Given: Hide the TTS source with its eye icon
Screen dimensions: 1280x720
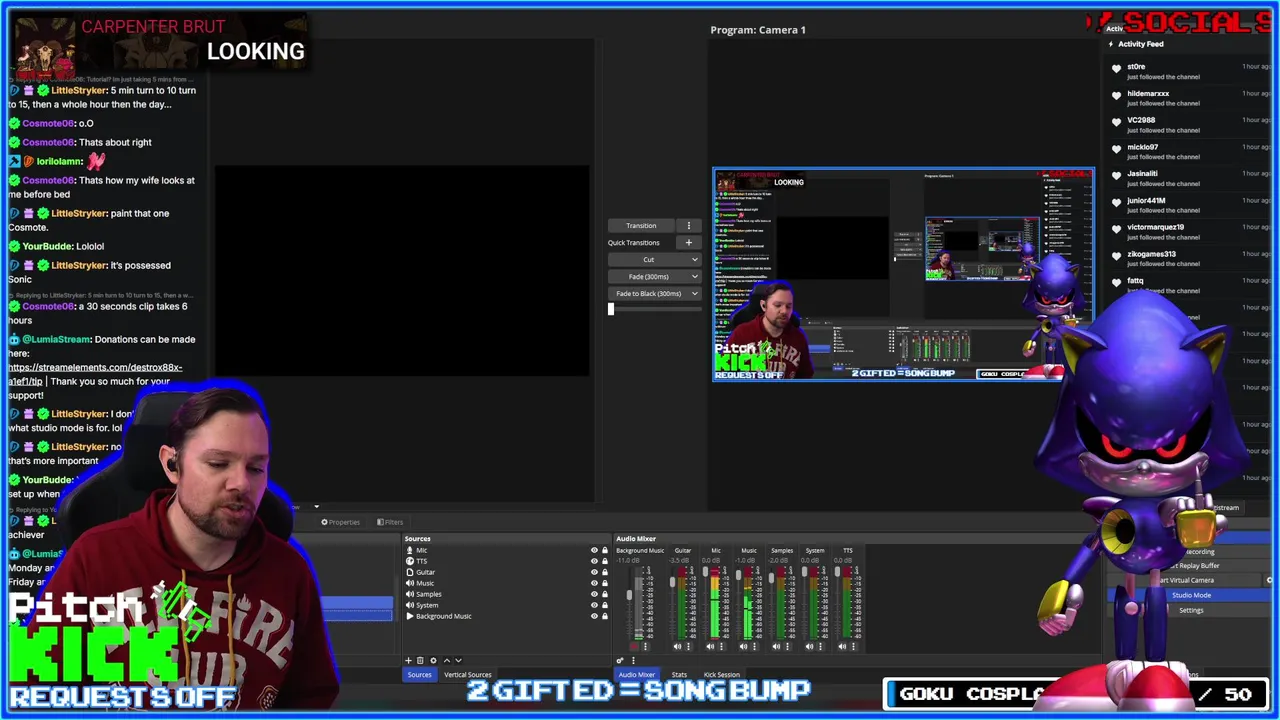Looking at the screenshot, I should click(594, 561).
